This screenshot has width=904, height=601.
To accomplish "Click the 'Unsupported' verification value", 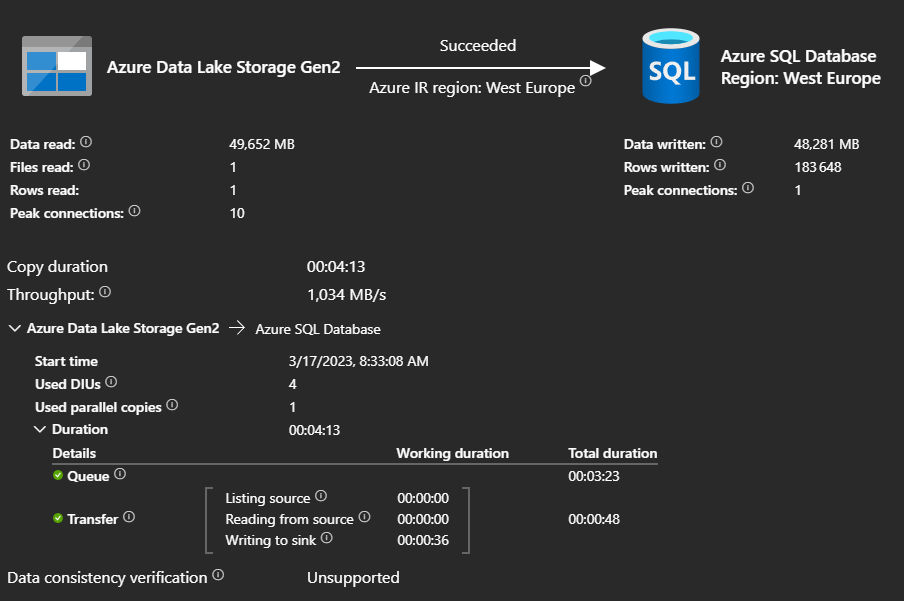I will [x=353, y=577].
